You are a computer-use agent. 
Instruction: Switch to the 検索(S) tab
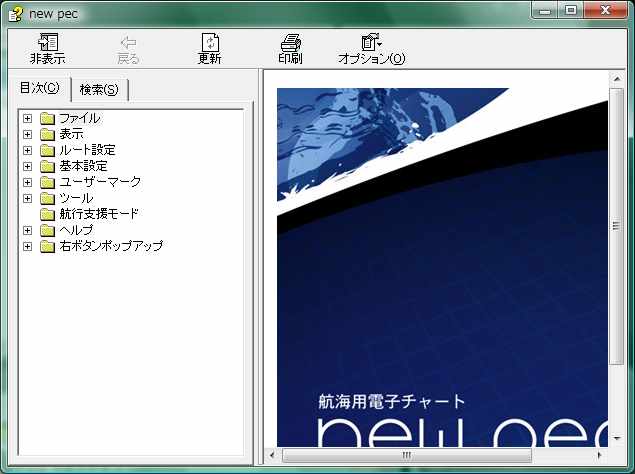99,90
